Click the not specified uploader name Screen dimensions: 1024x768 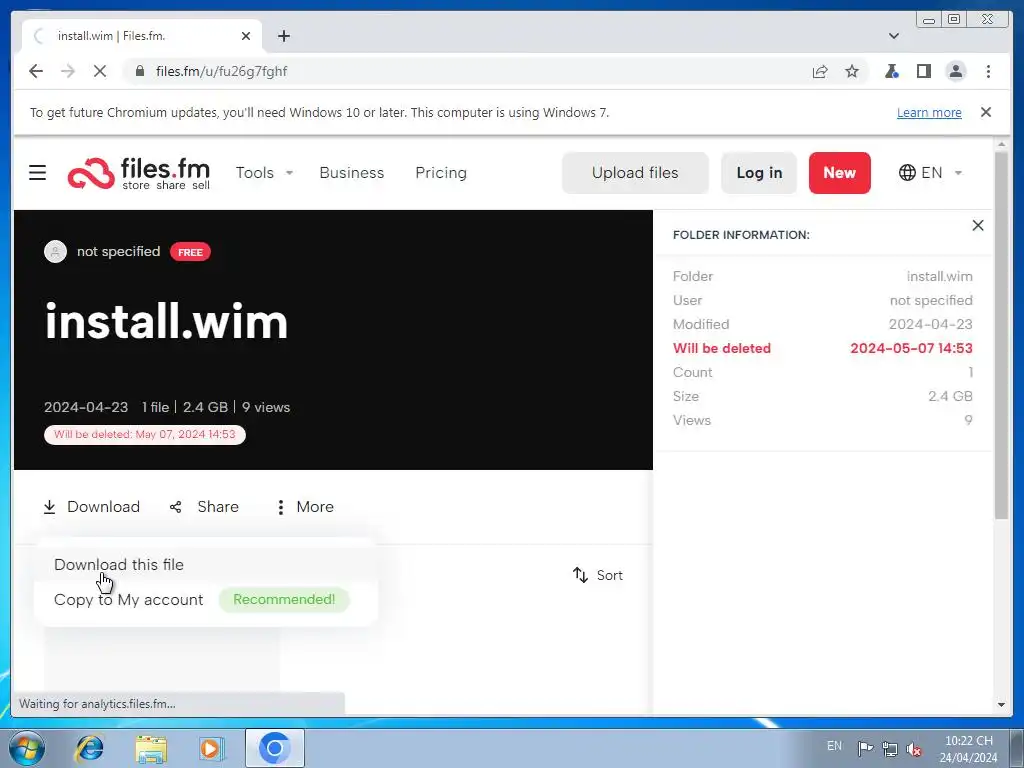click(118, 251)
